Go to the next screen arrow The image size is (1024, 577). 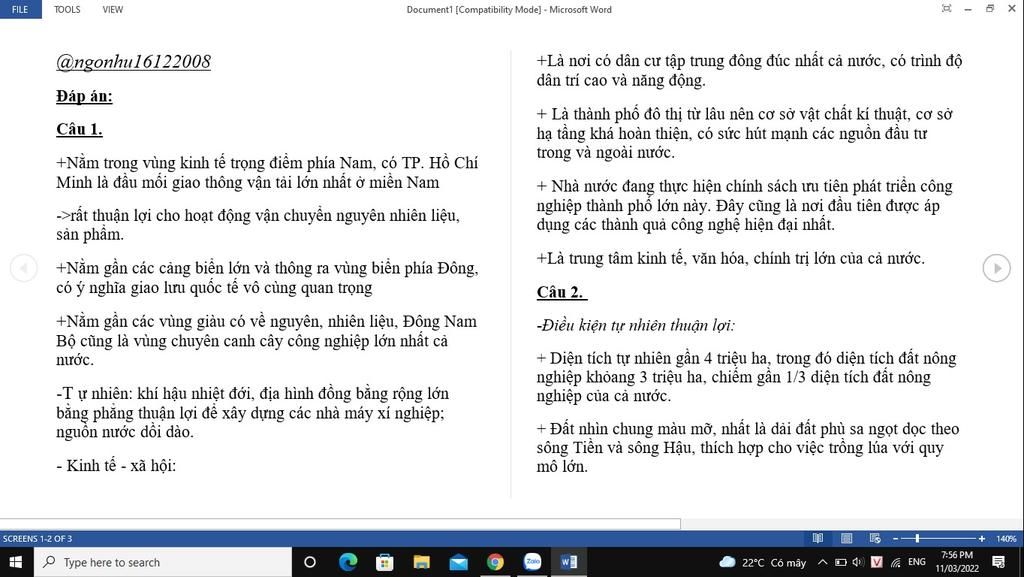[997, 268]
